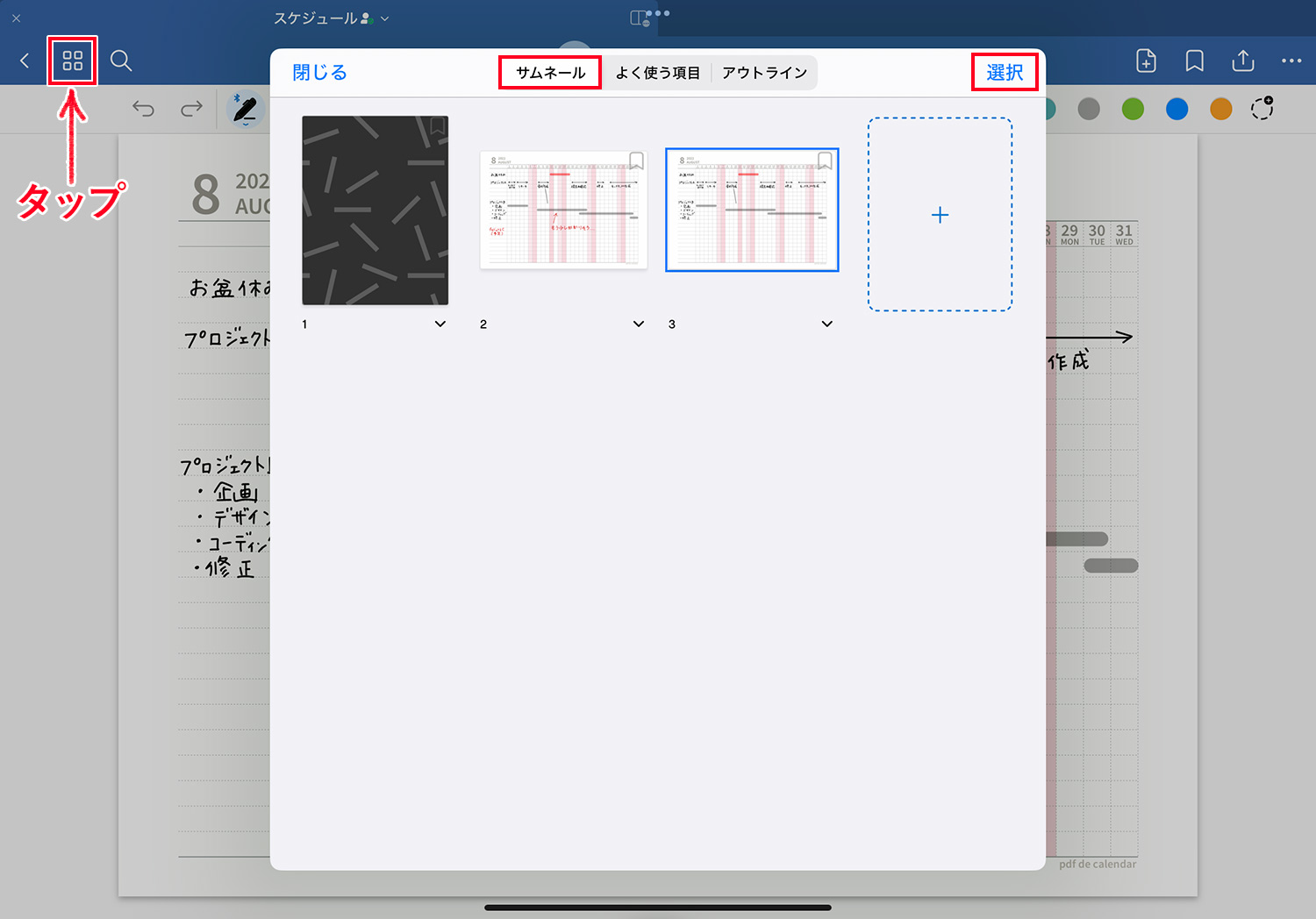1316x919 pixels.
Task: Add a new page with the plus tile
Action: (940, 214)
